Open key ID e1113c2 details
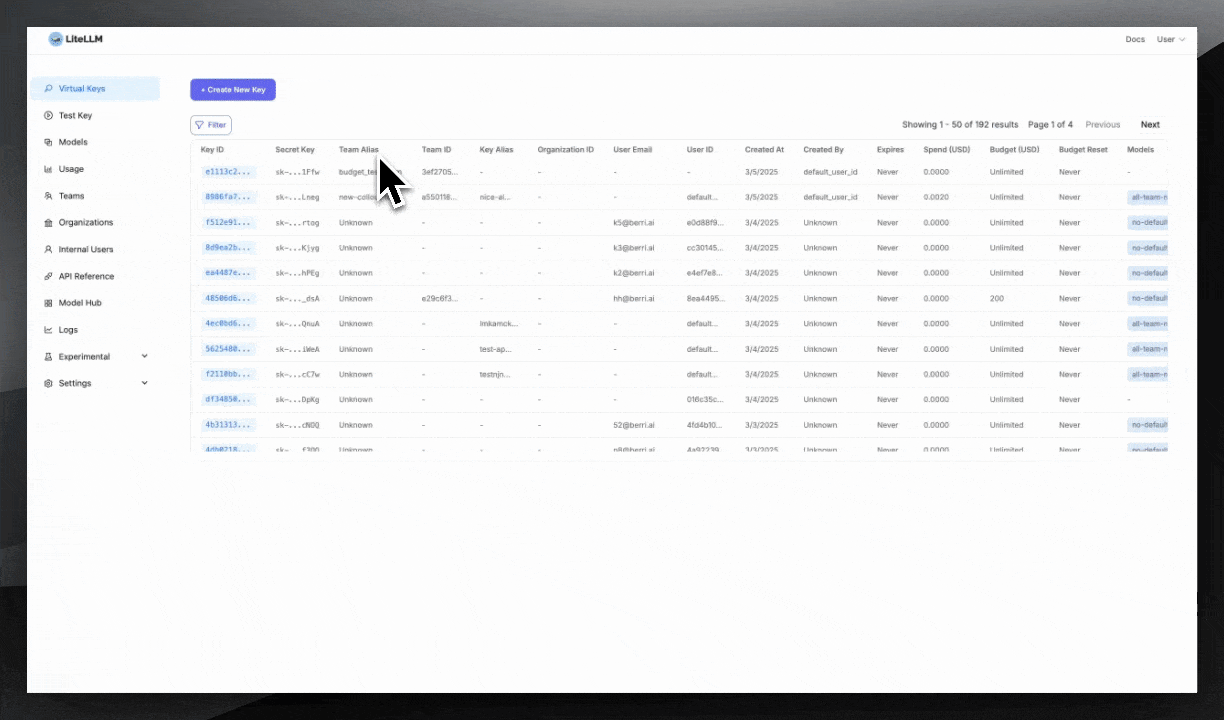1224x720 pixels. (228, 172)
